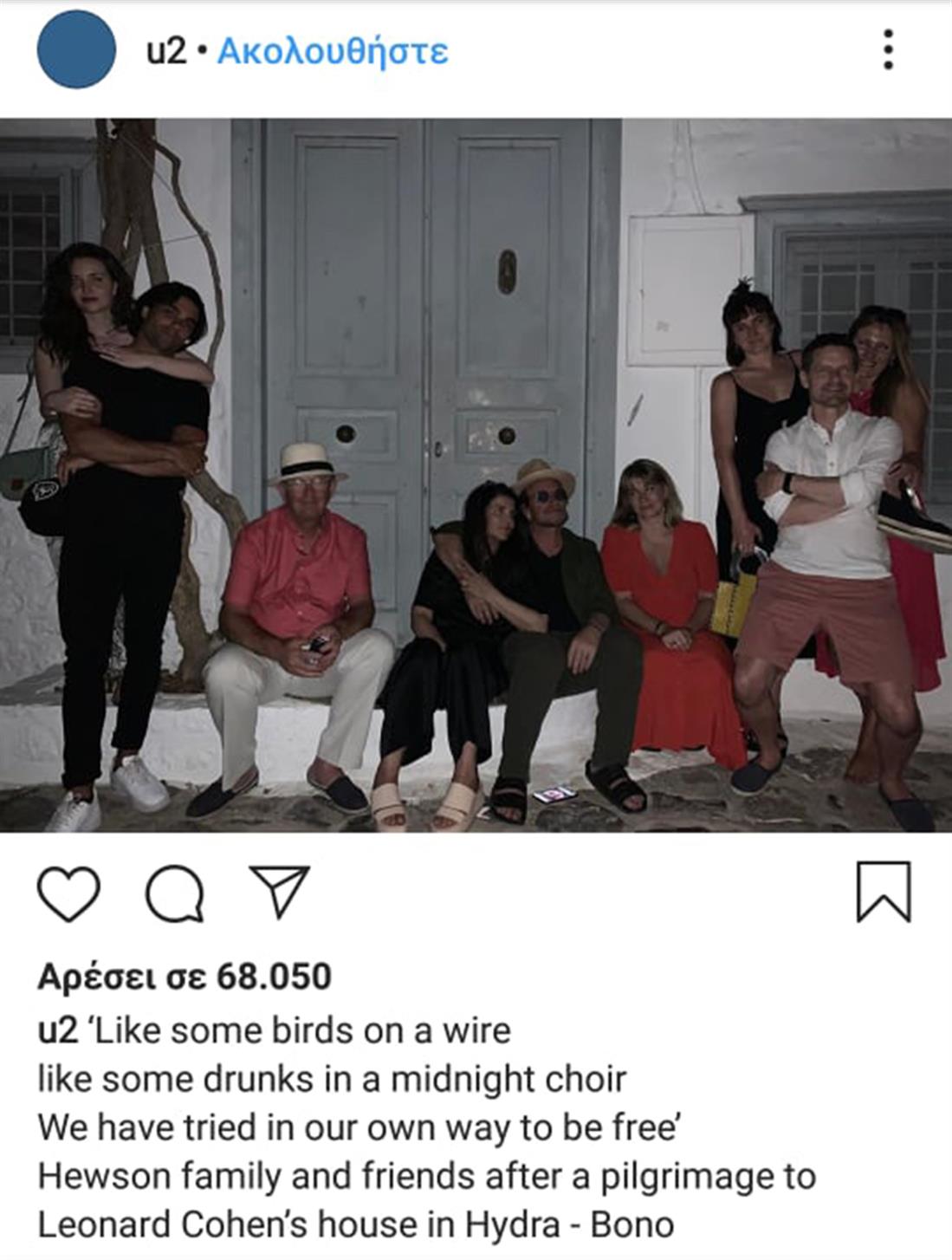This screenshot has height=1260, width=952.
Task: Tap the group photo of the post
Action: [476, 475]
